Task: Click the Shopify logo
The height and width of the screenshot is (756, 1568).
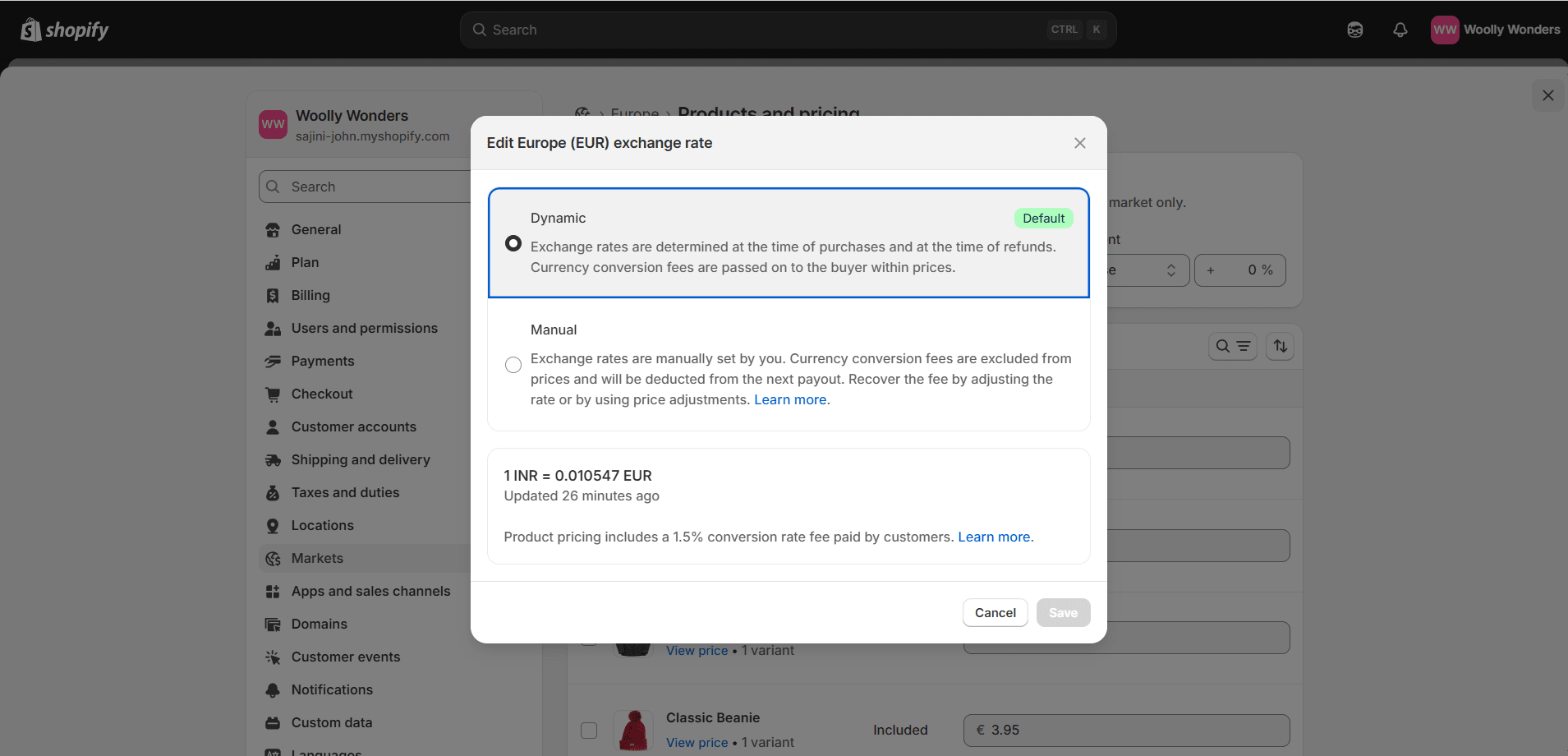Action: 65,30
